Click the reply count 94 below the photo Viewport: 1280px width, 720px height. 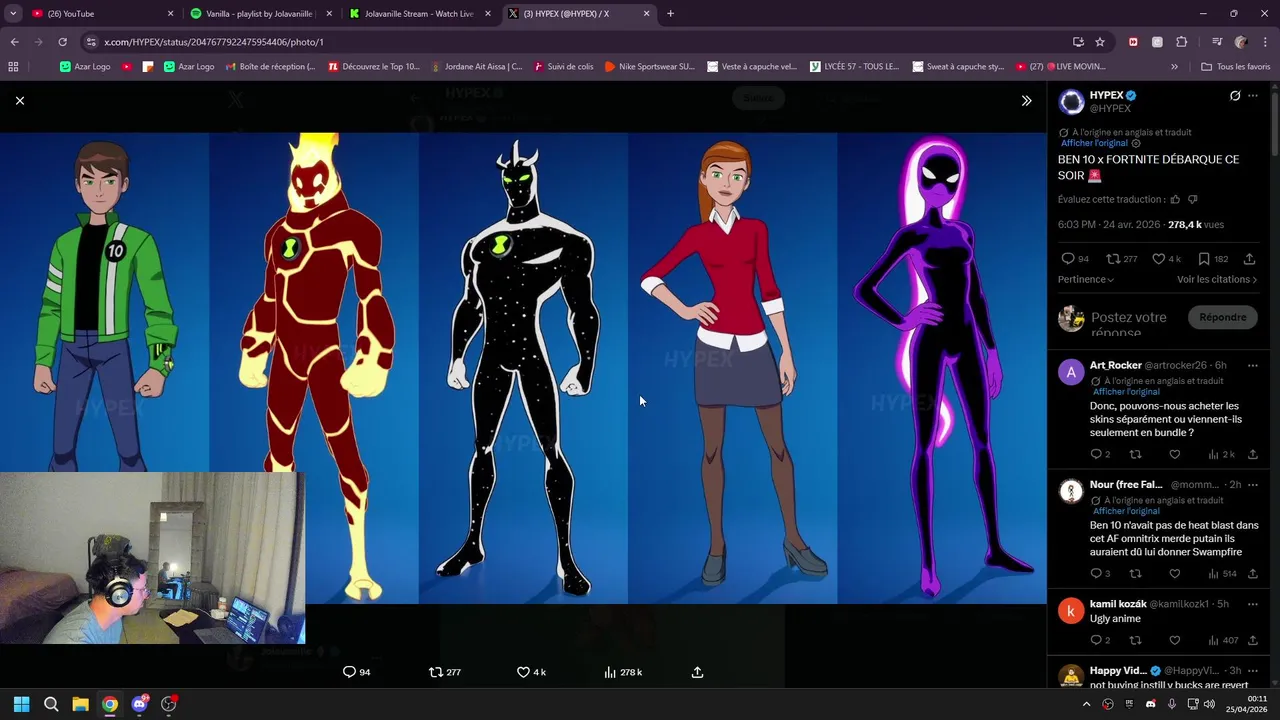click(x=357, y=672)
